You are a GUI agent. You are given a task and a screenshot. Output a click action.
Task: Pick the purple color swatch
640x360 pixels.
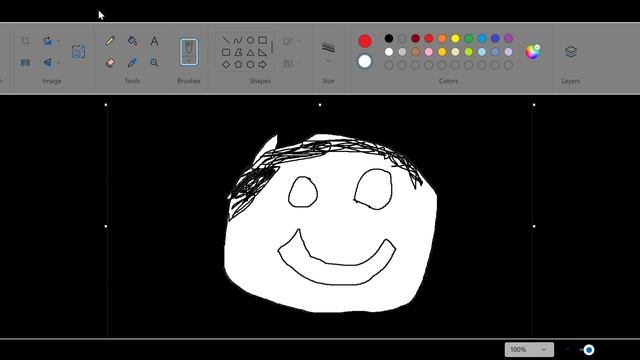point(508,38)
